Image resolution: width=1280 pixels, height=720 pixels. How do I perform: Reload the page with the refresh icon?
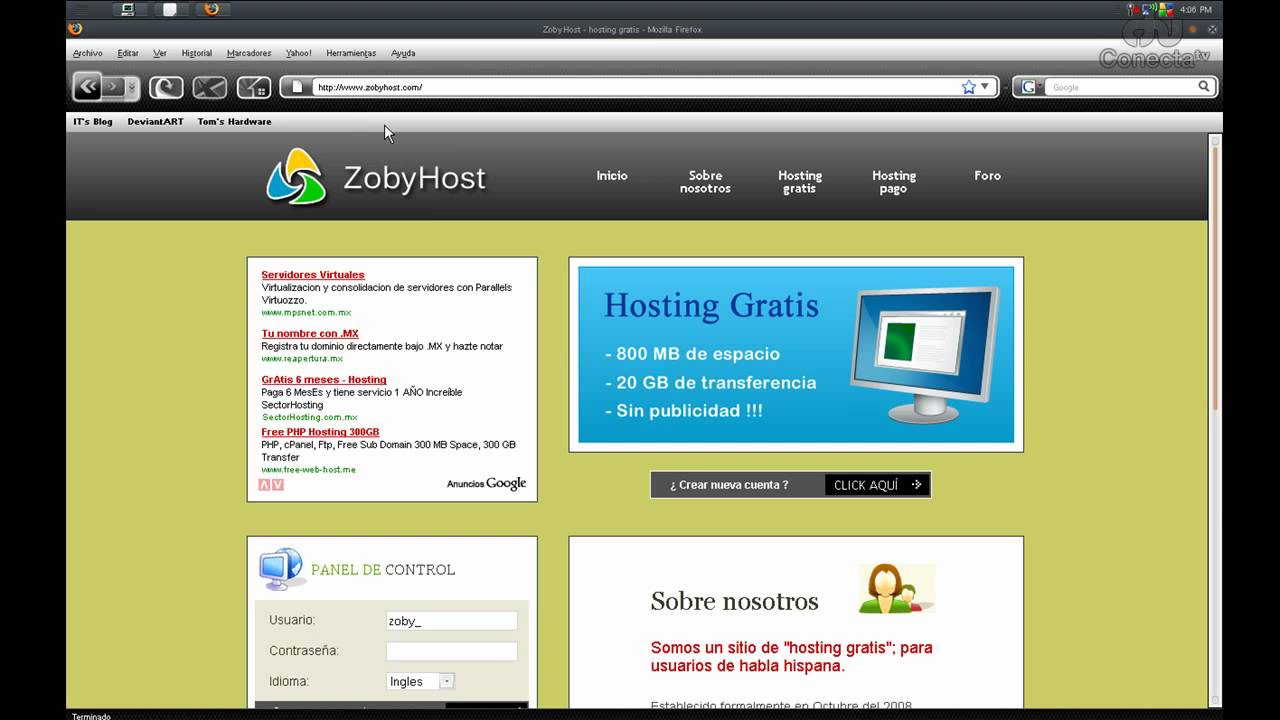(x=166, y=87)
